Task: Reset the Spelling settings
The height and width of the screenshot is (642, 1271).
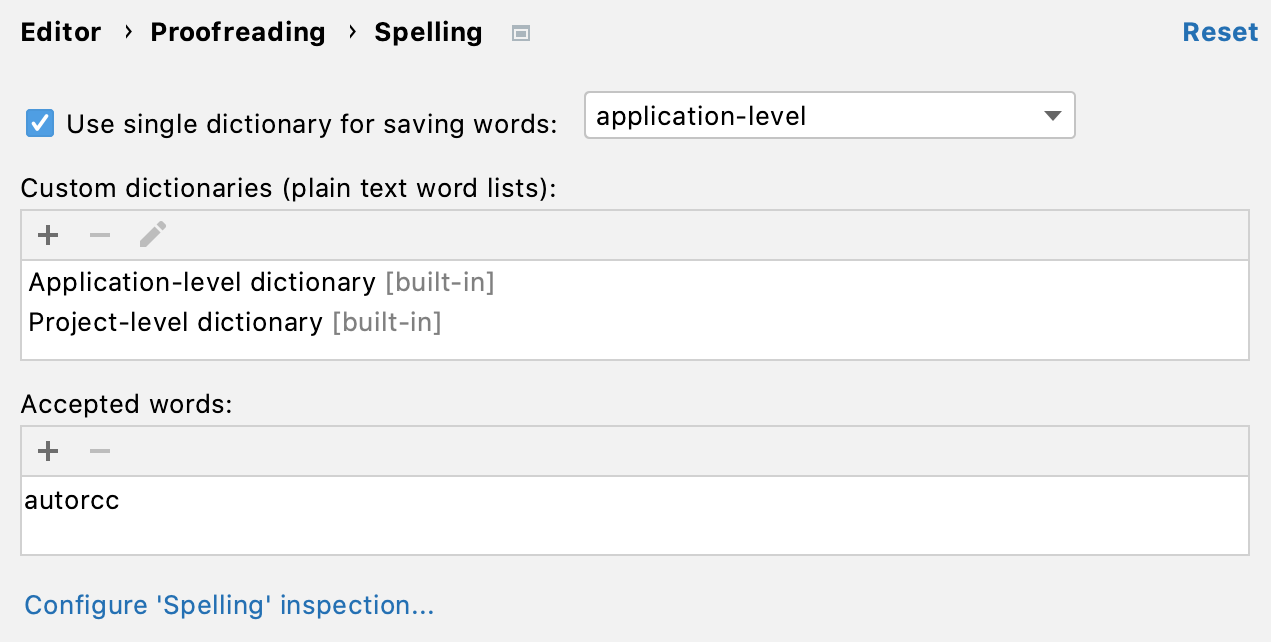Action: (1220, 31)
